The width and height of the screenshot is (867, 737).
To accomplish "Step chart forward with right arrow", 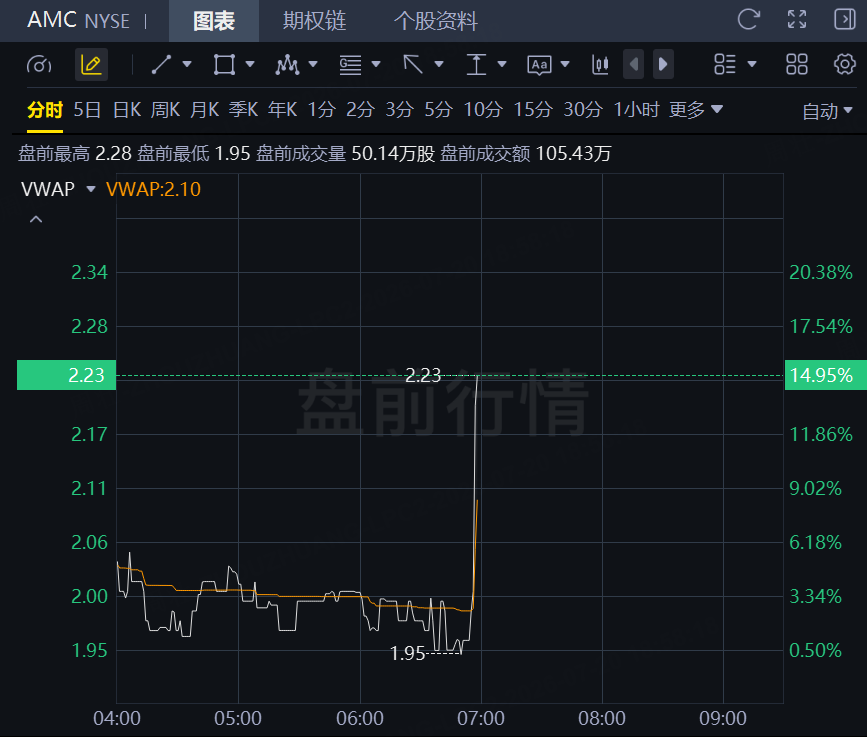I will click(663, 64).
